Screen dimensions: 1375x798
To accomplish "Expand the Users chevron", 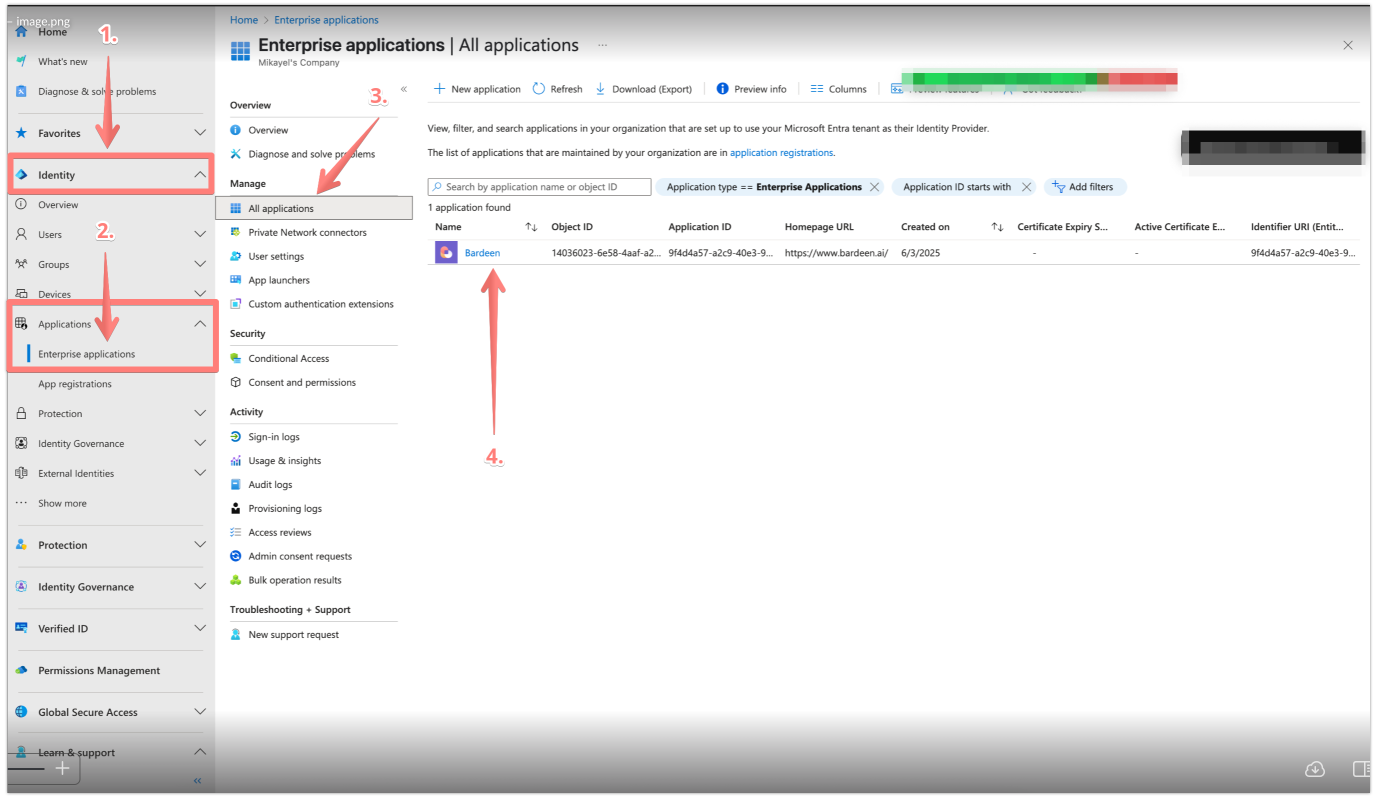I will tap(199, 234).
